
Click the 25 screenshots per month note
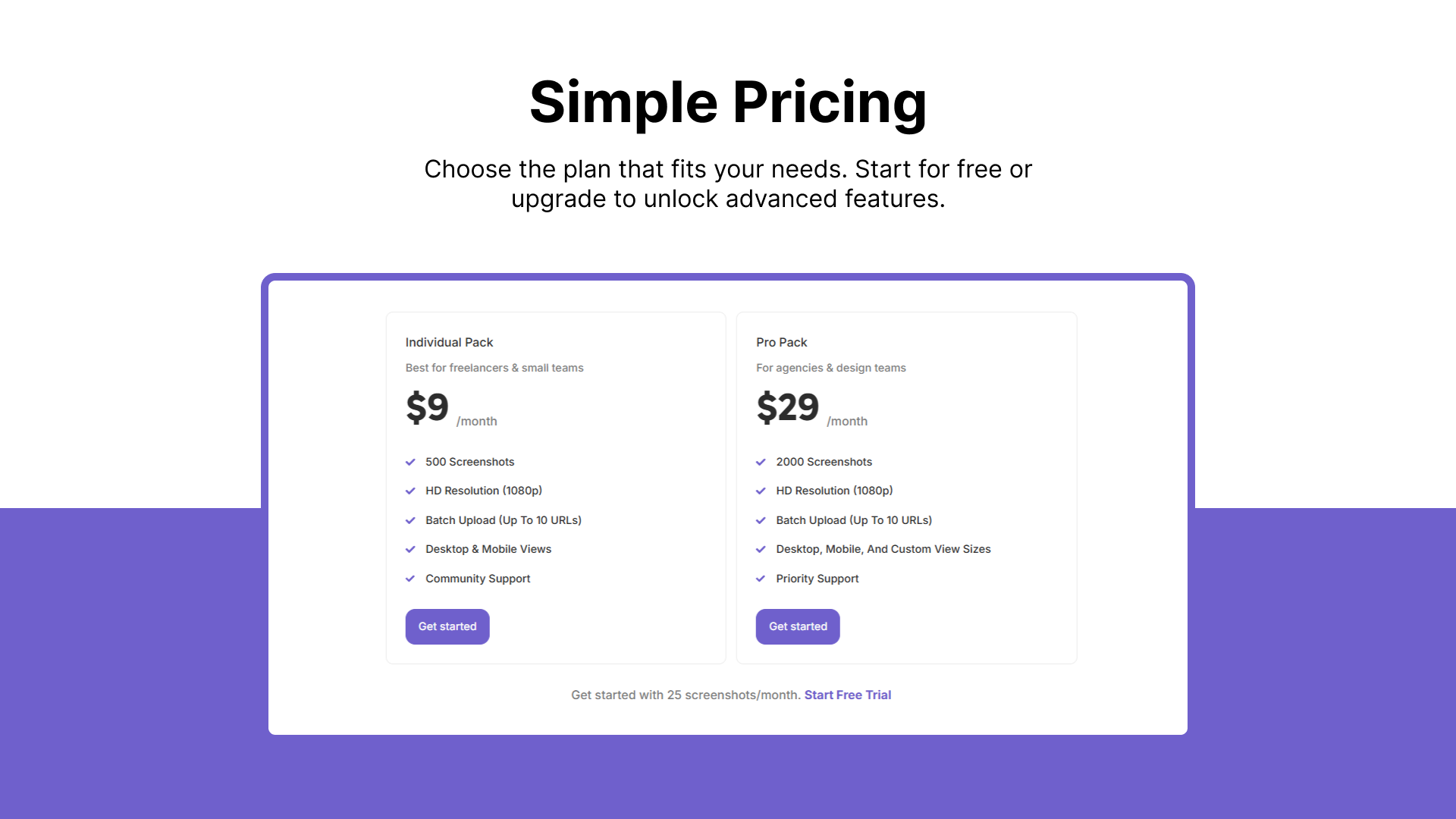pyautogui.click(x=685, y=695)
